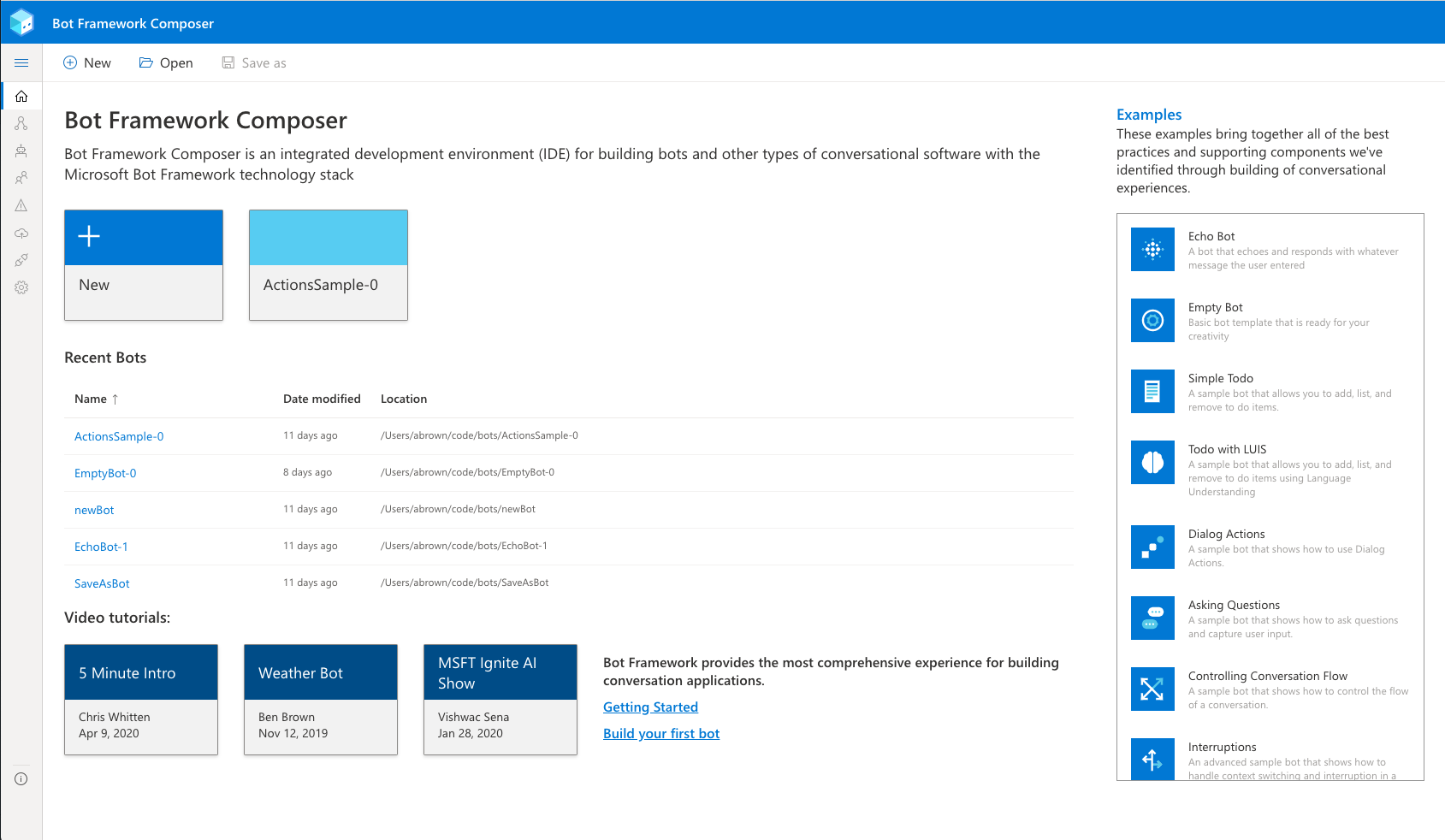Select the Empty Bot example title
The width and height of the screenshot is (1445, 840).
click(1216, 307)
